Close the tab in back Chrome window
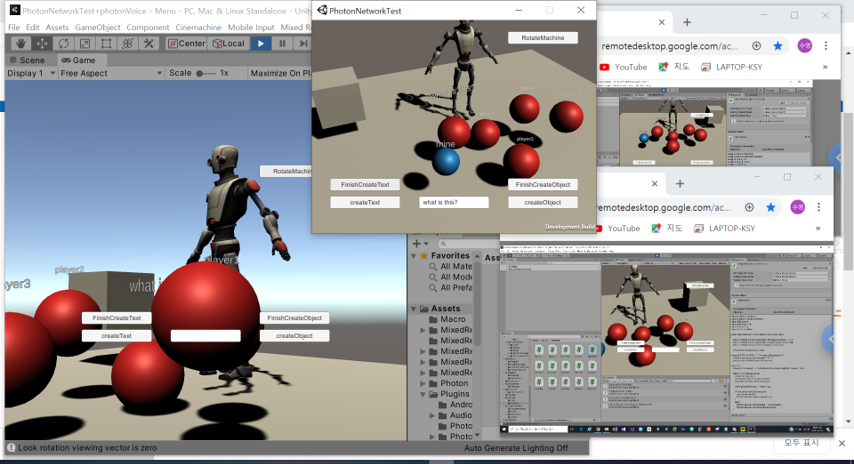 [x=661, y=22]
